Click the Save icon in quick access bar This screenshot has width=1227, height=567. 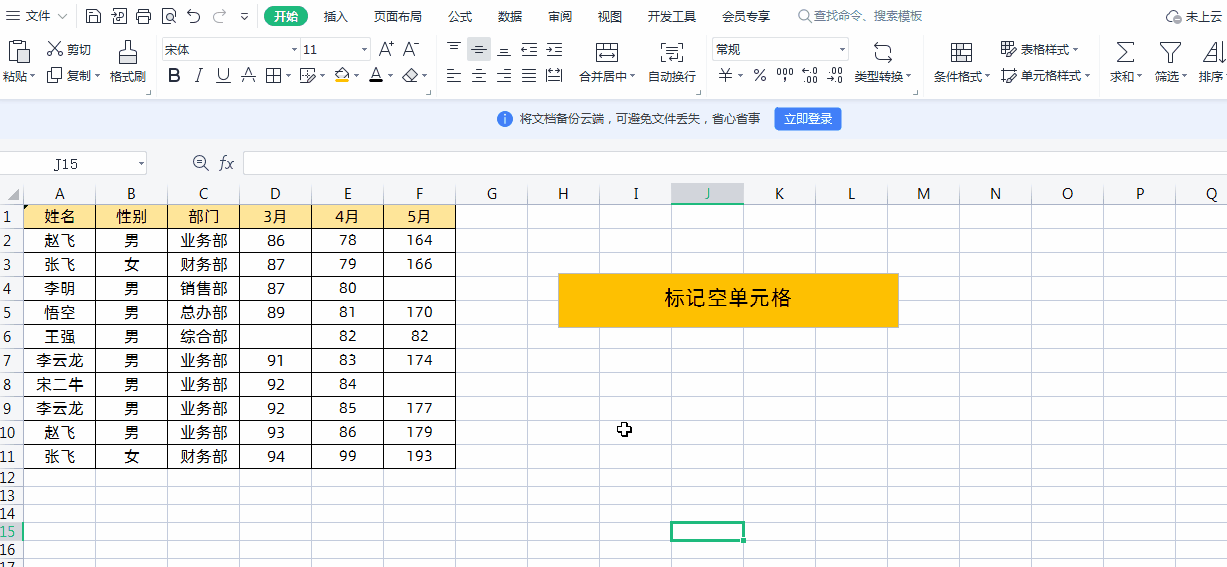coord(93,16)
